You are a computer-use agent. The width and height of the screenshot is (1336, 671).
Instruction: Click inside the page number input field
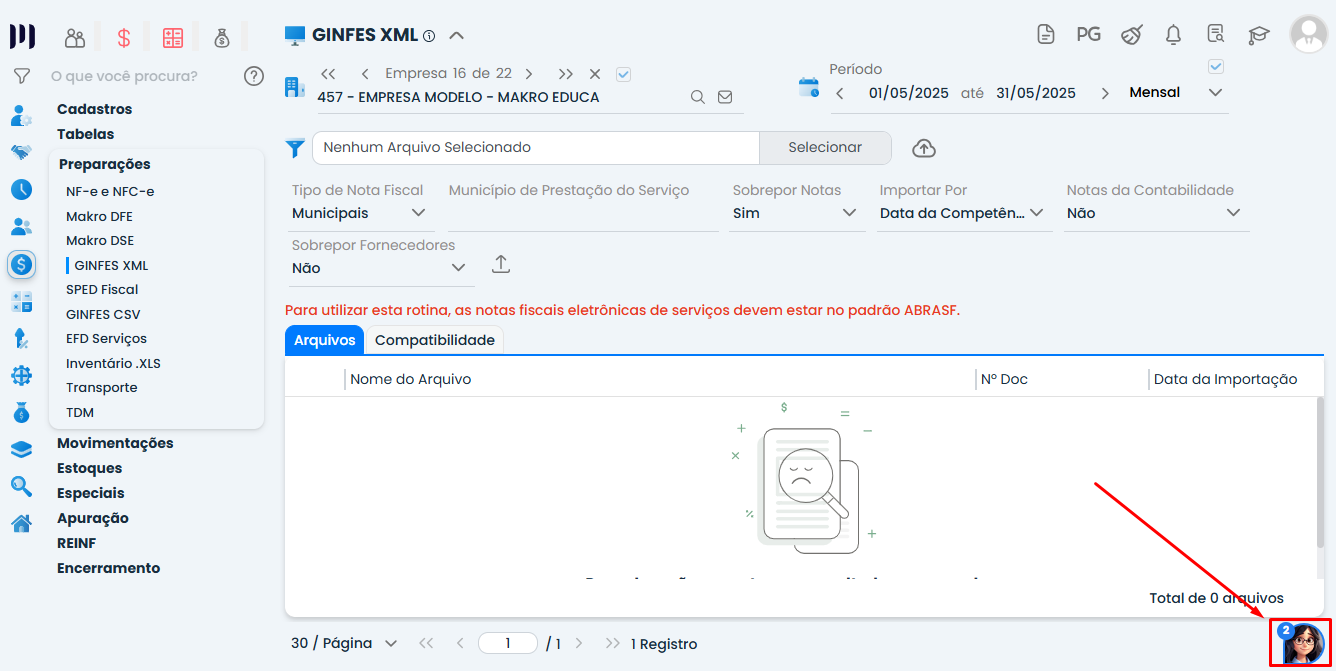point(507,643)
